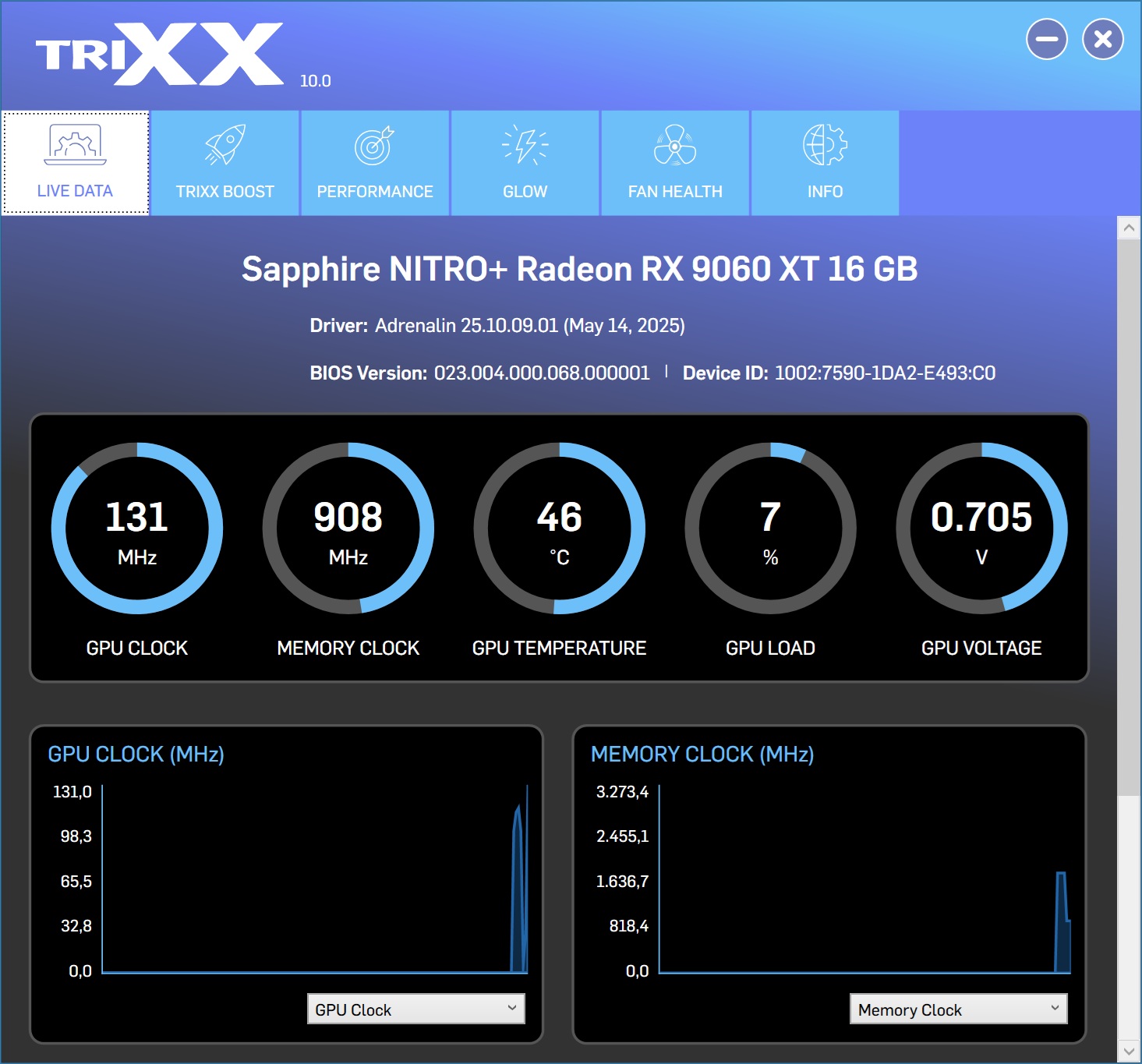Click the memory clock graph spike

point(1062,922)
